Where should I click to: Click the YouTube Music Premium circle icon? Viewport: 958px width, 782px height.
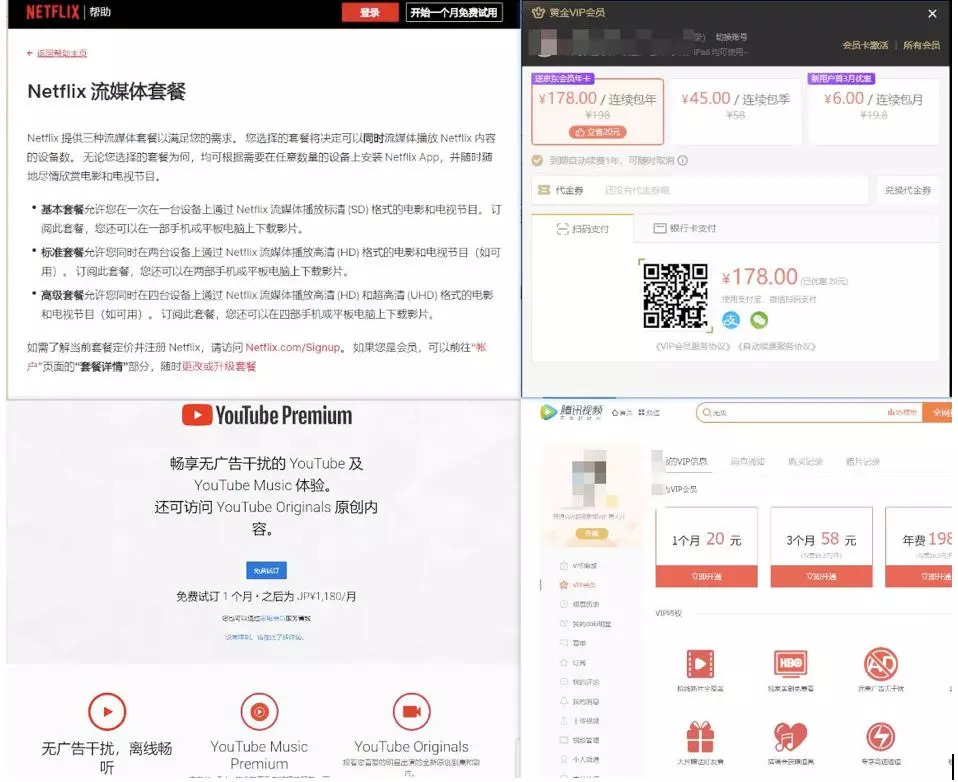coord(259,712)
